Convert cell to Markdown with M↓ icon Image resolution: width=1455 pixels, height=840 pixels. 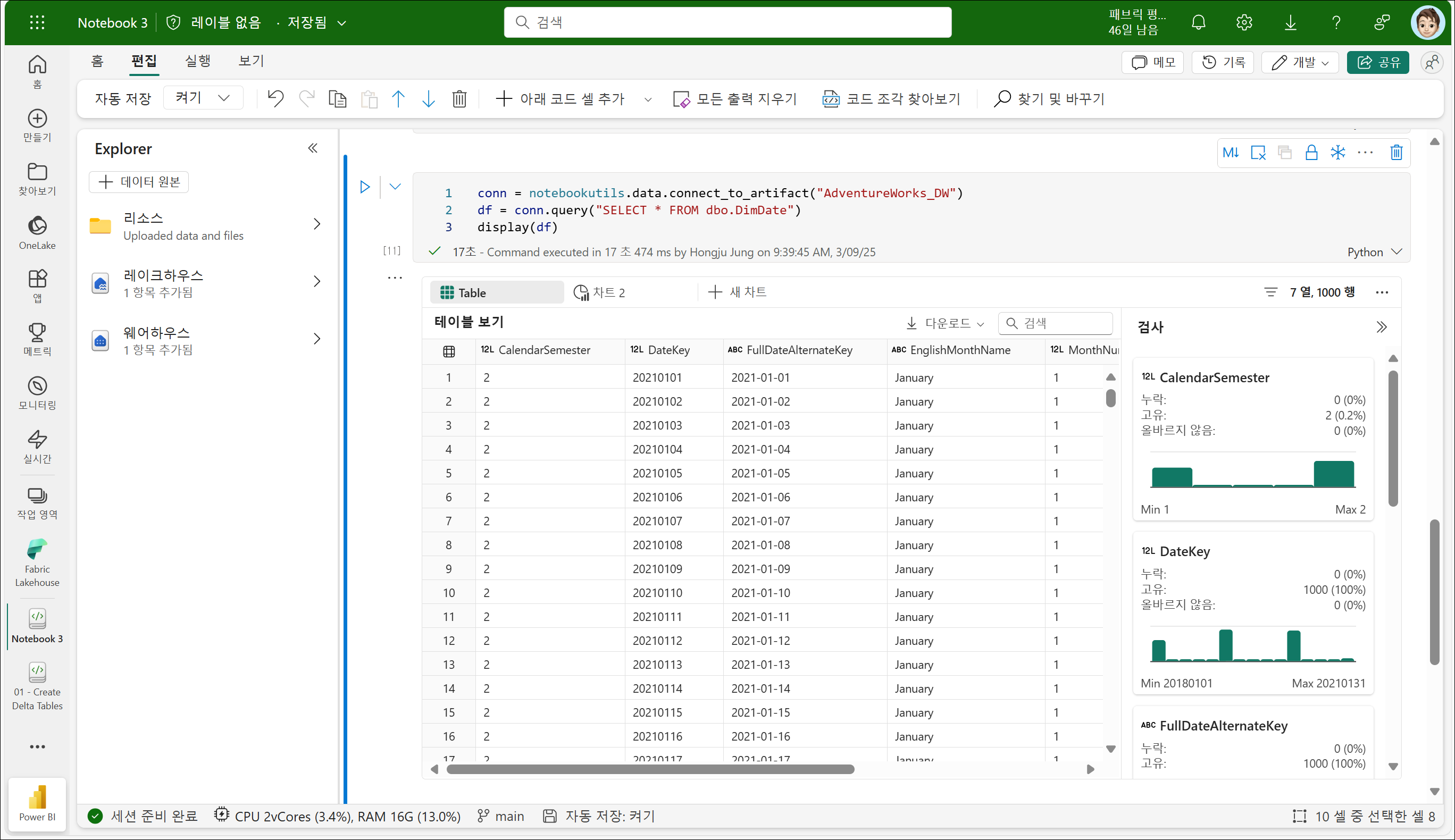tap(1231, 153)
